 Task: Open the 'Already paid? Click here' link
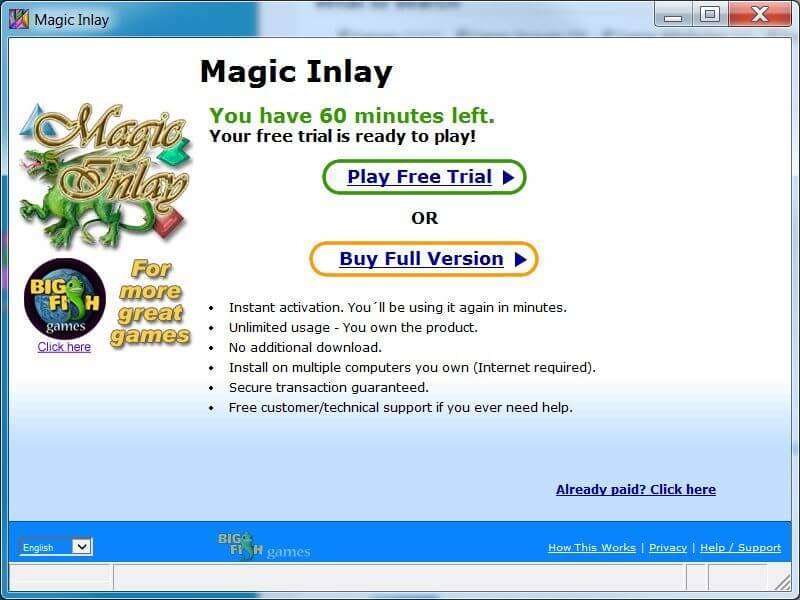[x=636, y=489]
